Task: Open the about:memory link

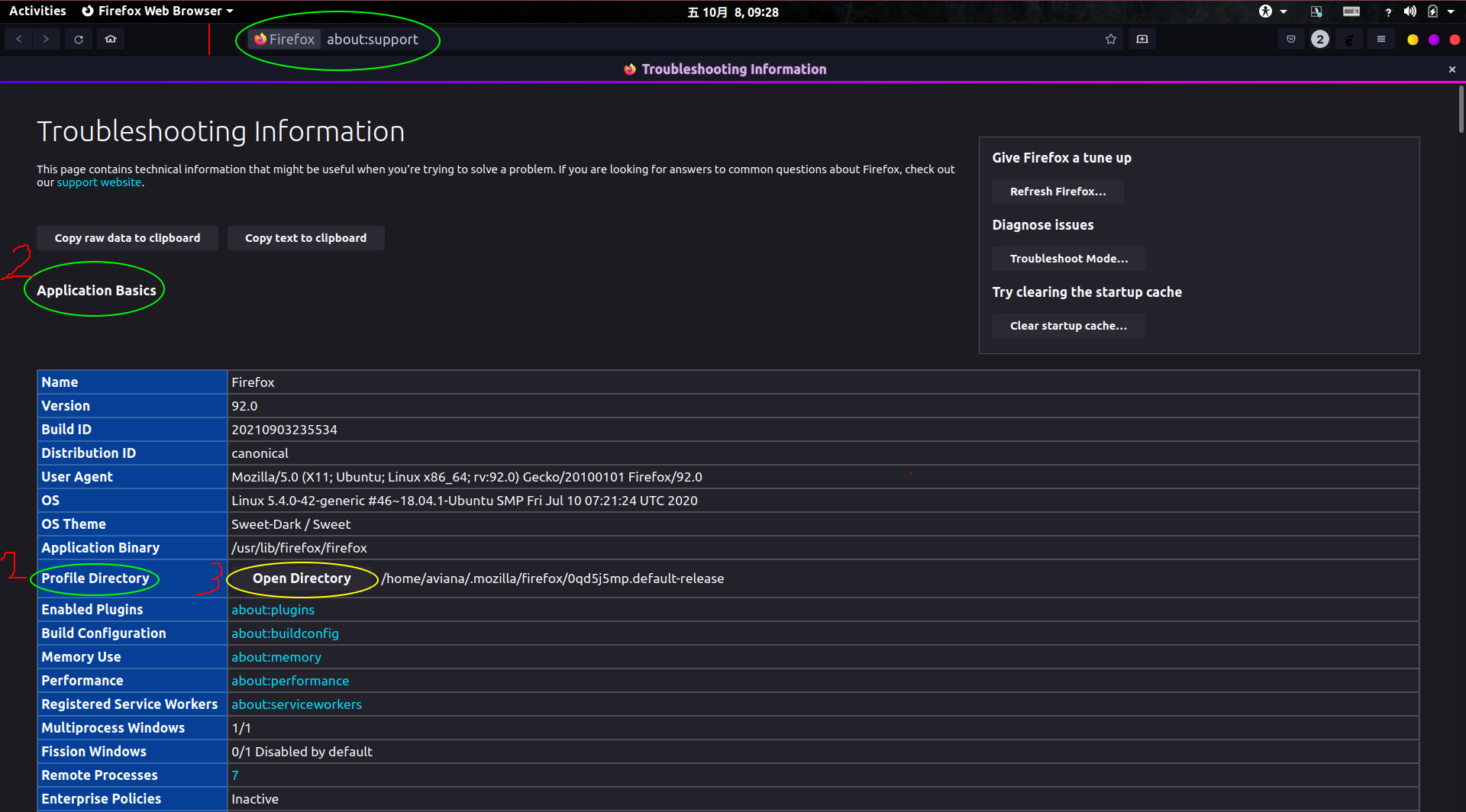Action: 276,657
